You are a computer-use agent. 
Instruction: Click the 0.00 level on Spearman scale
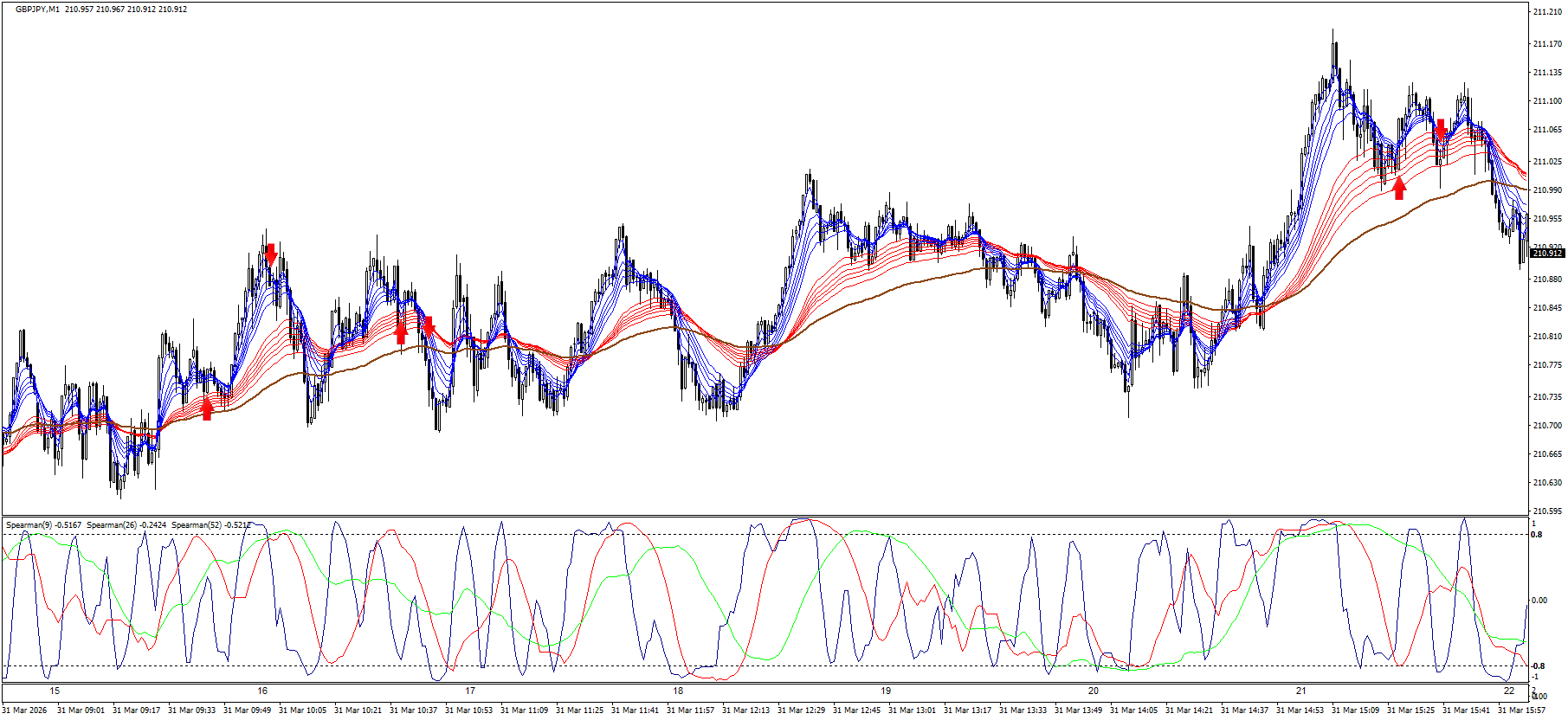1539,600
